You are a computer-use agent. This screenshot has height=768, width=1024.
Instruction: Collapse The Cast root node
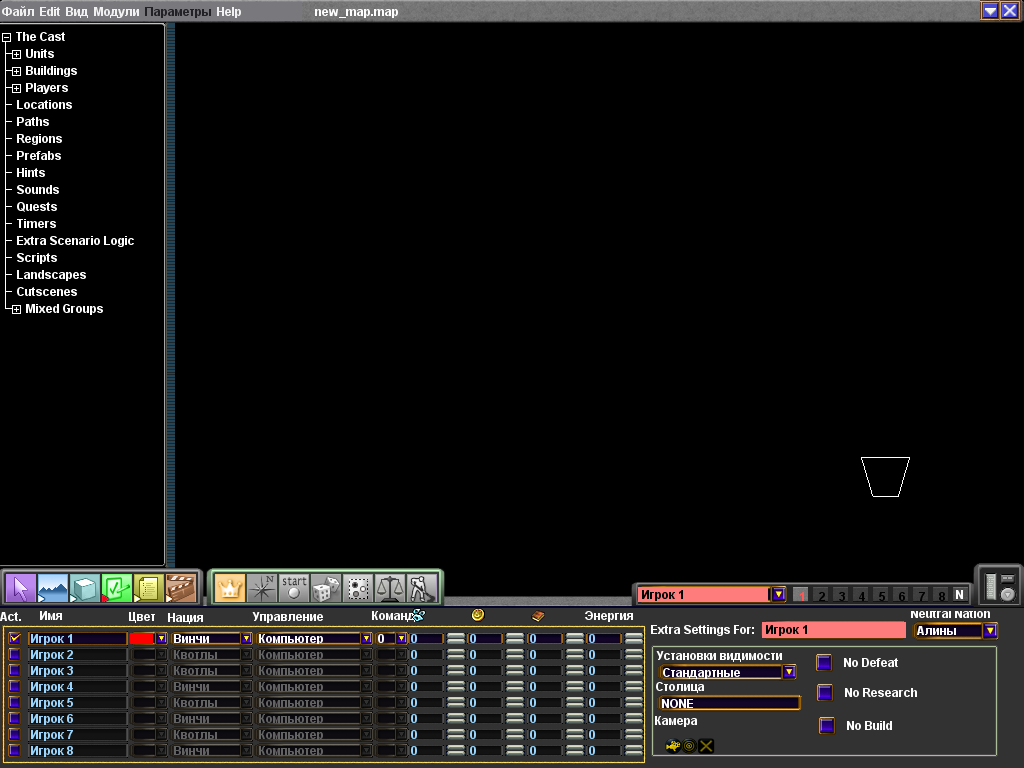point(7,38)
